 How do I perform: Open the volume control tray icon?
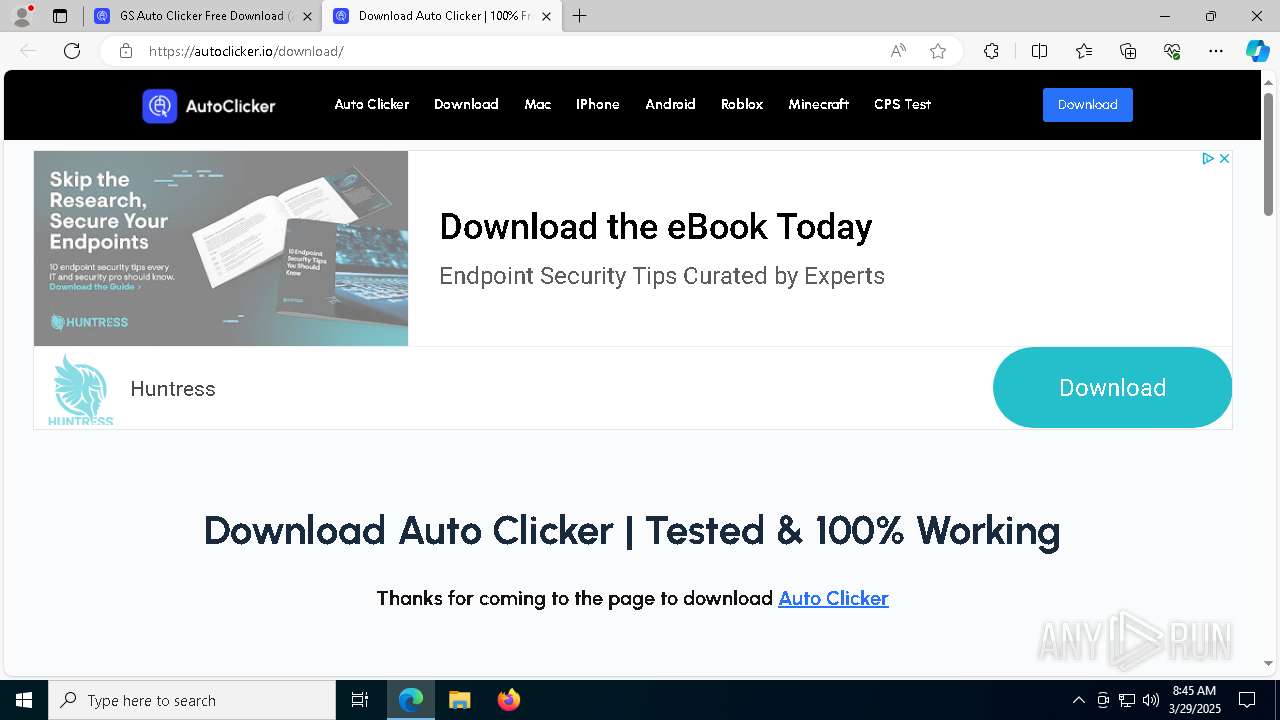(1151, 700)
